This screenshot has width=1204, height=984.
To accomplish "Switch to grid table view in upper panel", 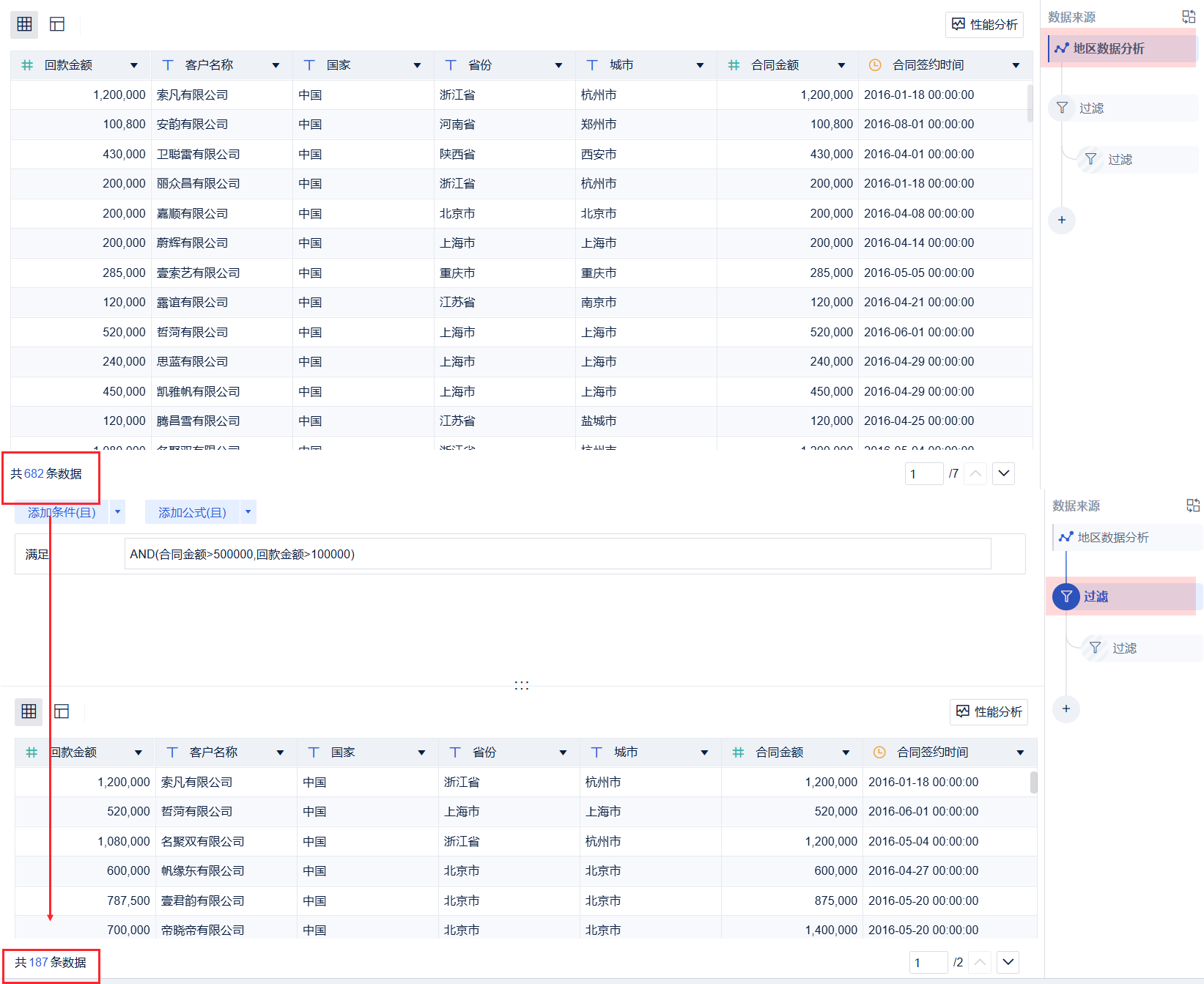I will (x=24, y=24).
